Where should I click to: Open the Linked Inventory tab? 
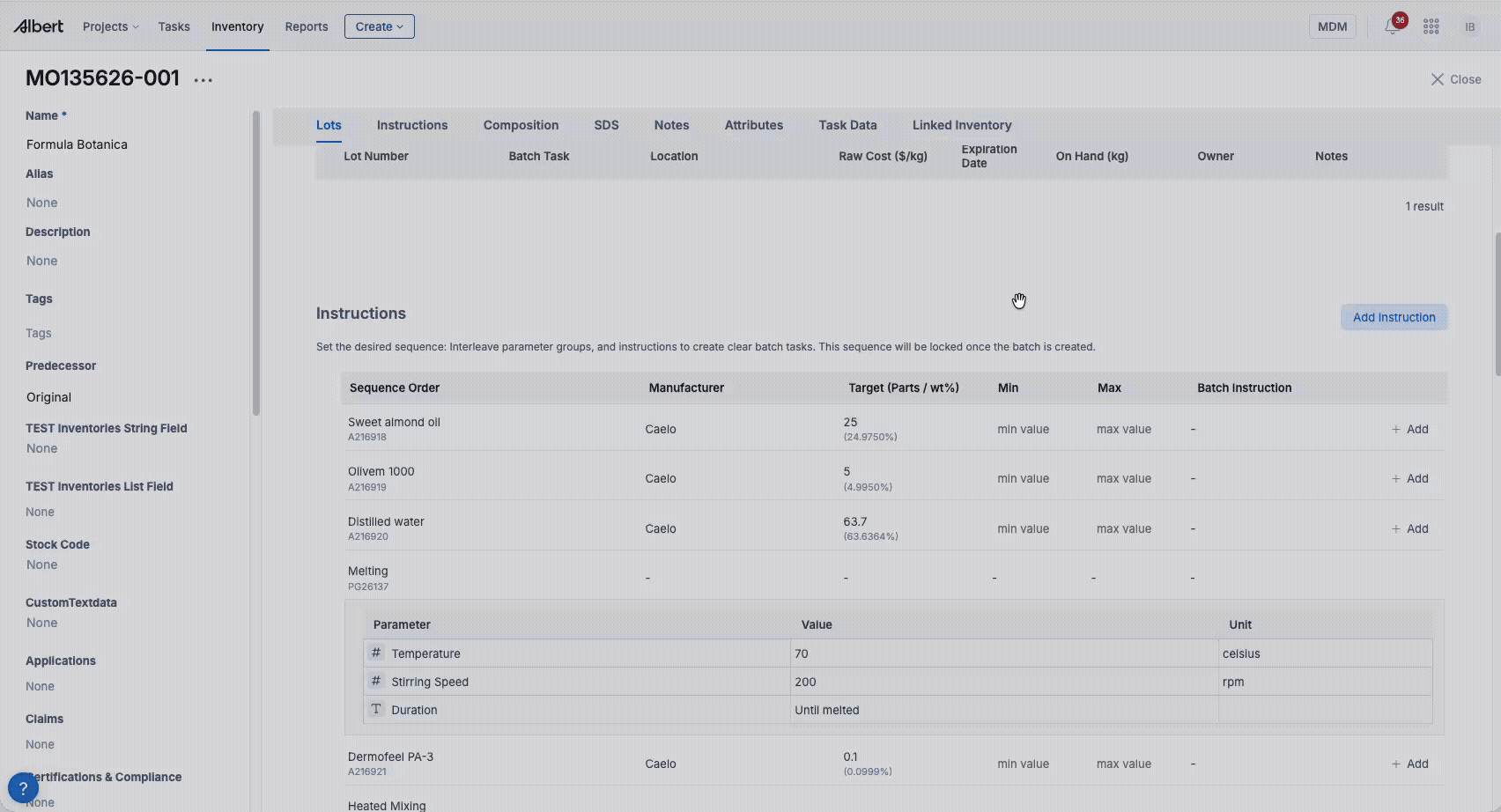pyautogui.click(x=961, y=125)
